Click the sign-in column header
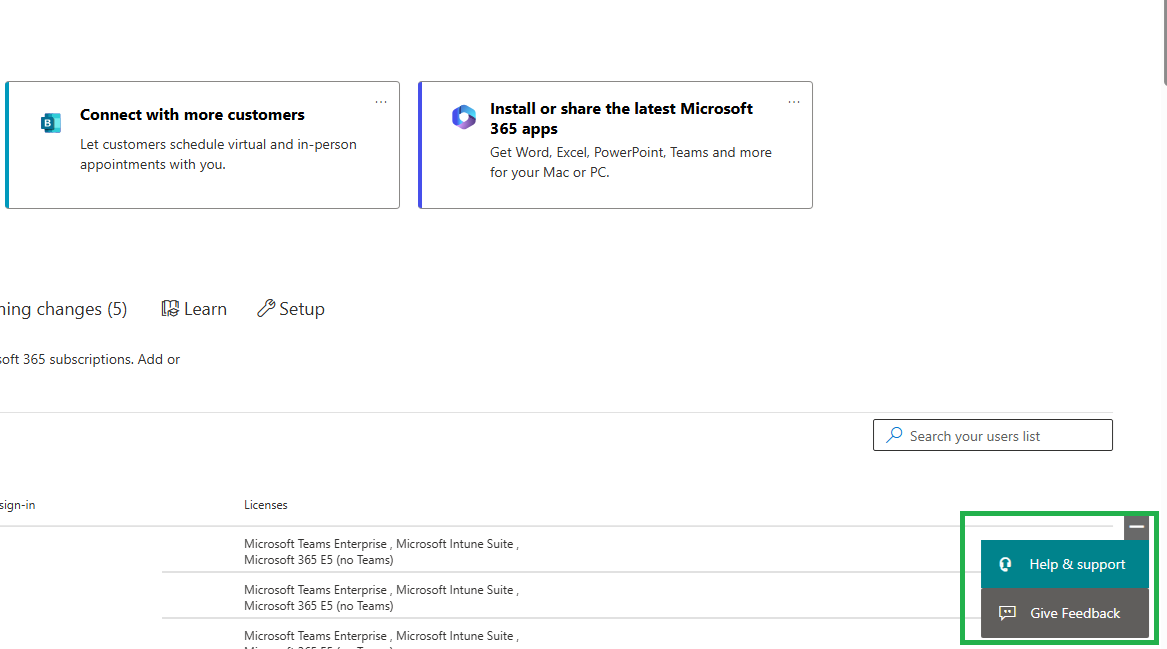The image size is (1167, 649). click(18, 505)
